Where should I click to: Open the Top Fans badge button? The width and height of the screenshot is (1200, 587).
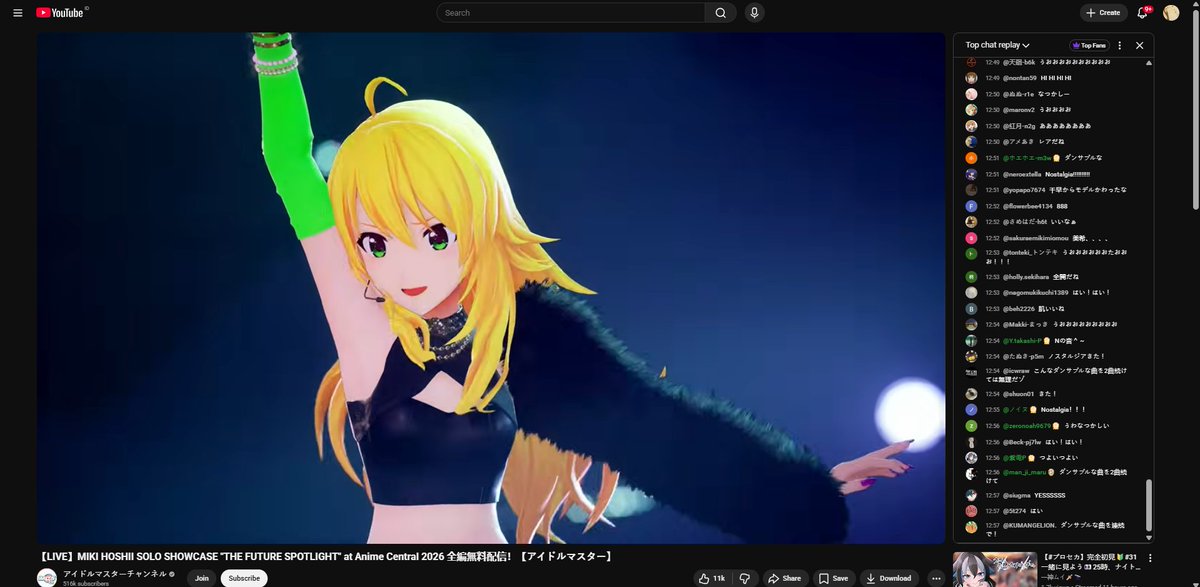pyautogui.click(x=1088, y=45)
